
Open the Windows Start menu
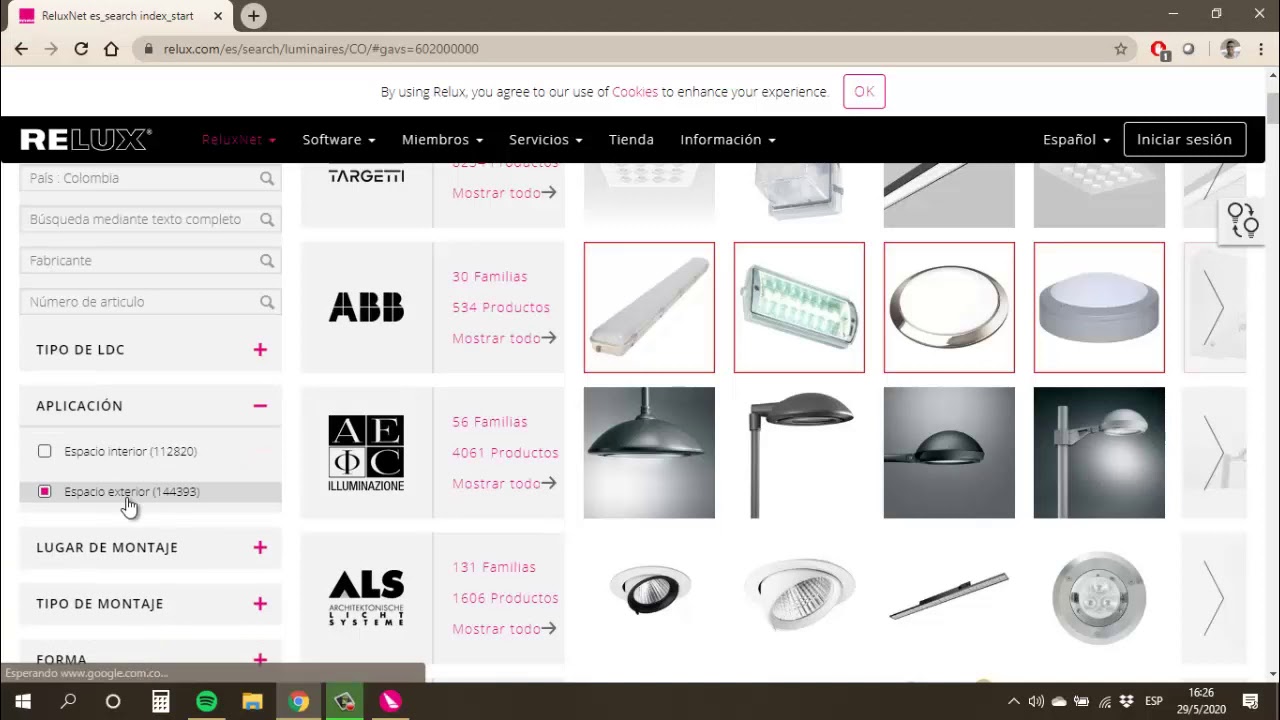point(23,701)
